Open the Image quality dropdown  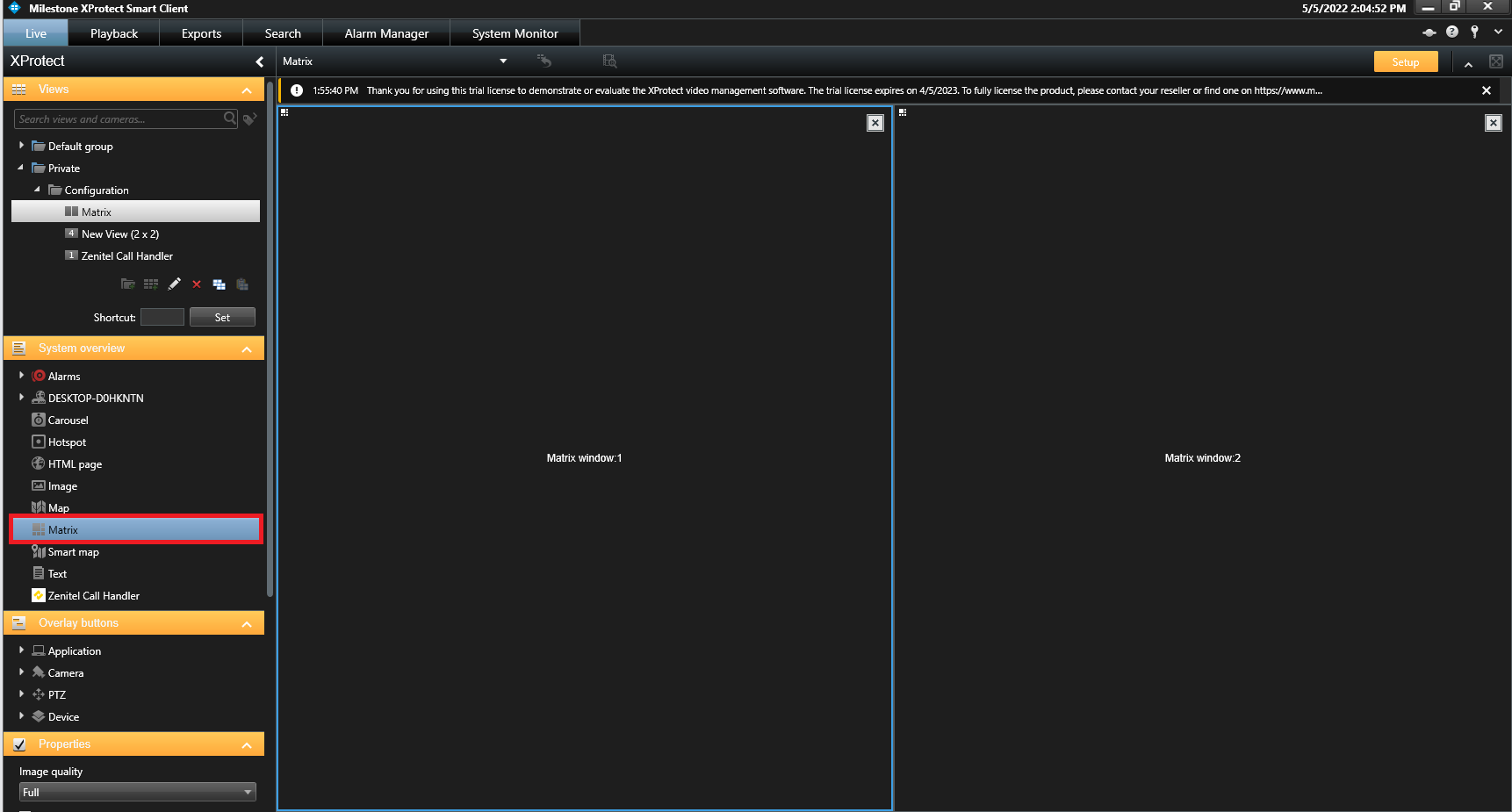click(137, 792)
